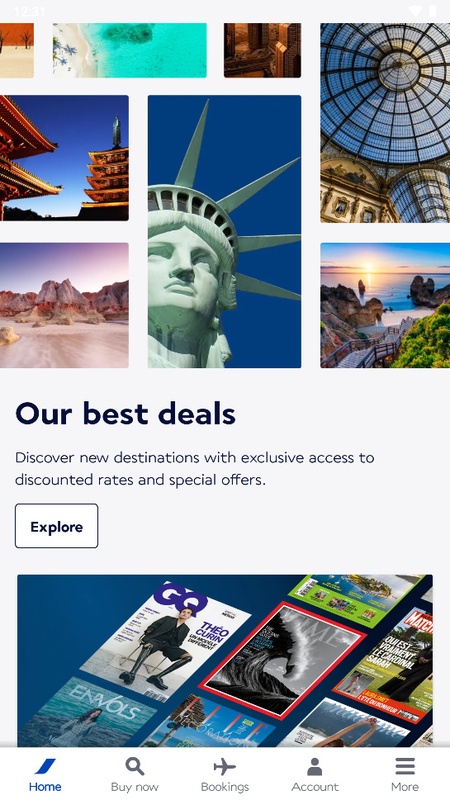This screenshot has height=800, width=450.
Task: Check the Wi-Fi status bar icon
Action: click(x=415, y=11)
